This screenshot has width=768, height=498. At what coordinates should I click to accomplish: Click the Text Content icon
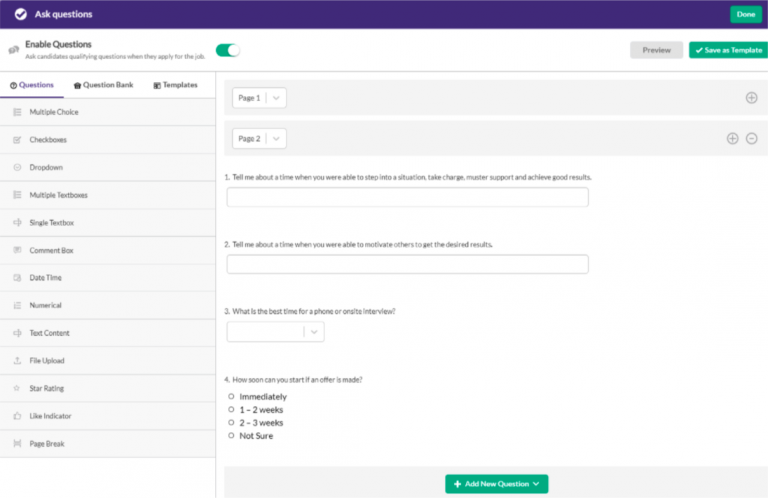[x=17, y=333]
